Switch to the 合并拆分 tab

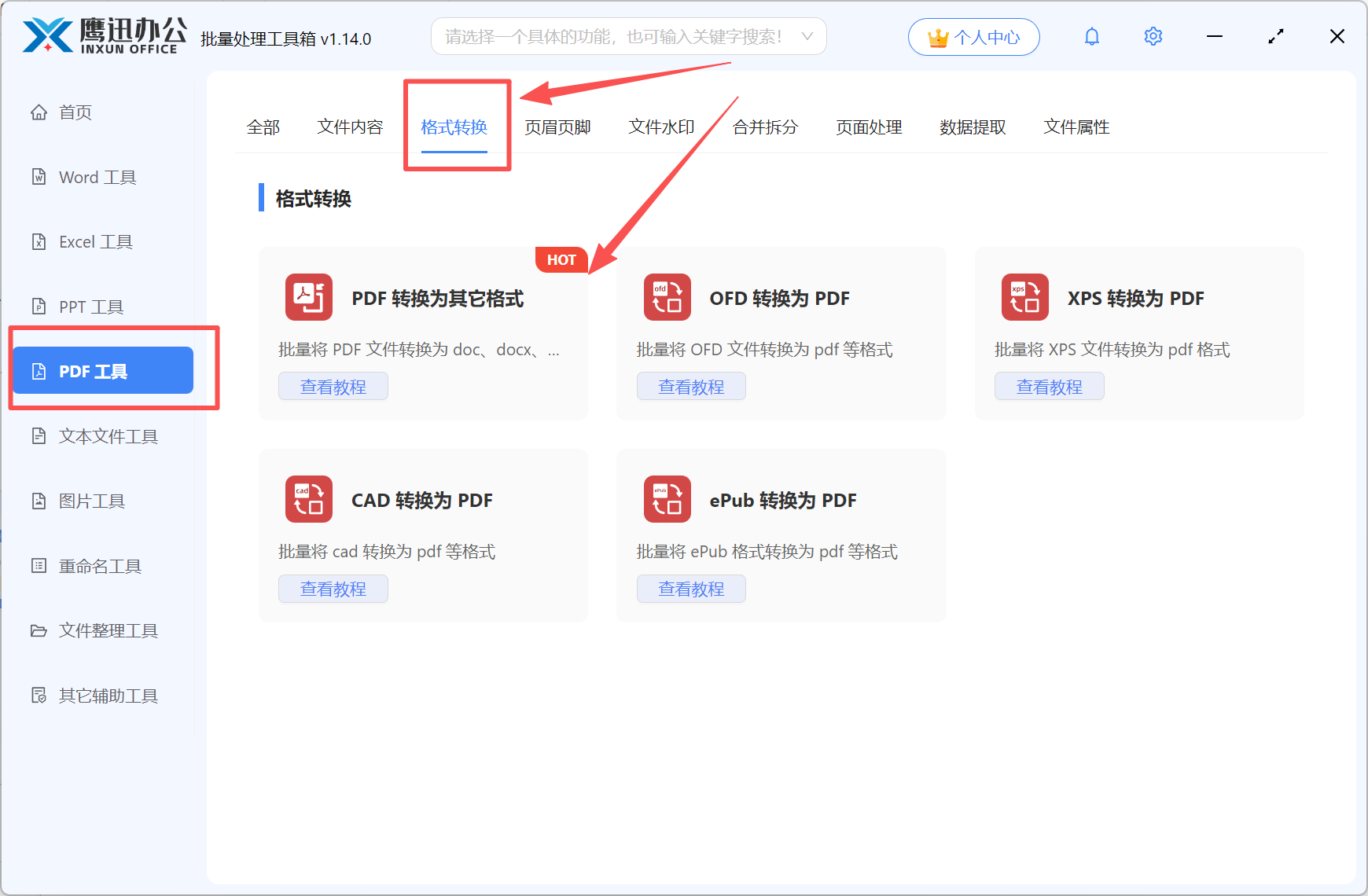point(764,127)
